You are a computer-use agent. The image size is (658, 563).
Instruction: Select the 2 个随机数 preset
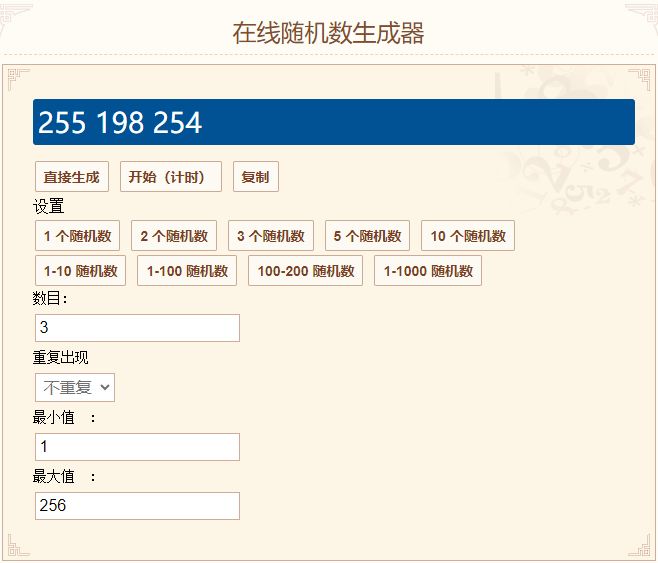coord(174,235)
